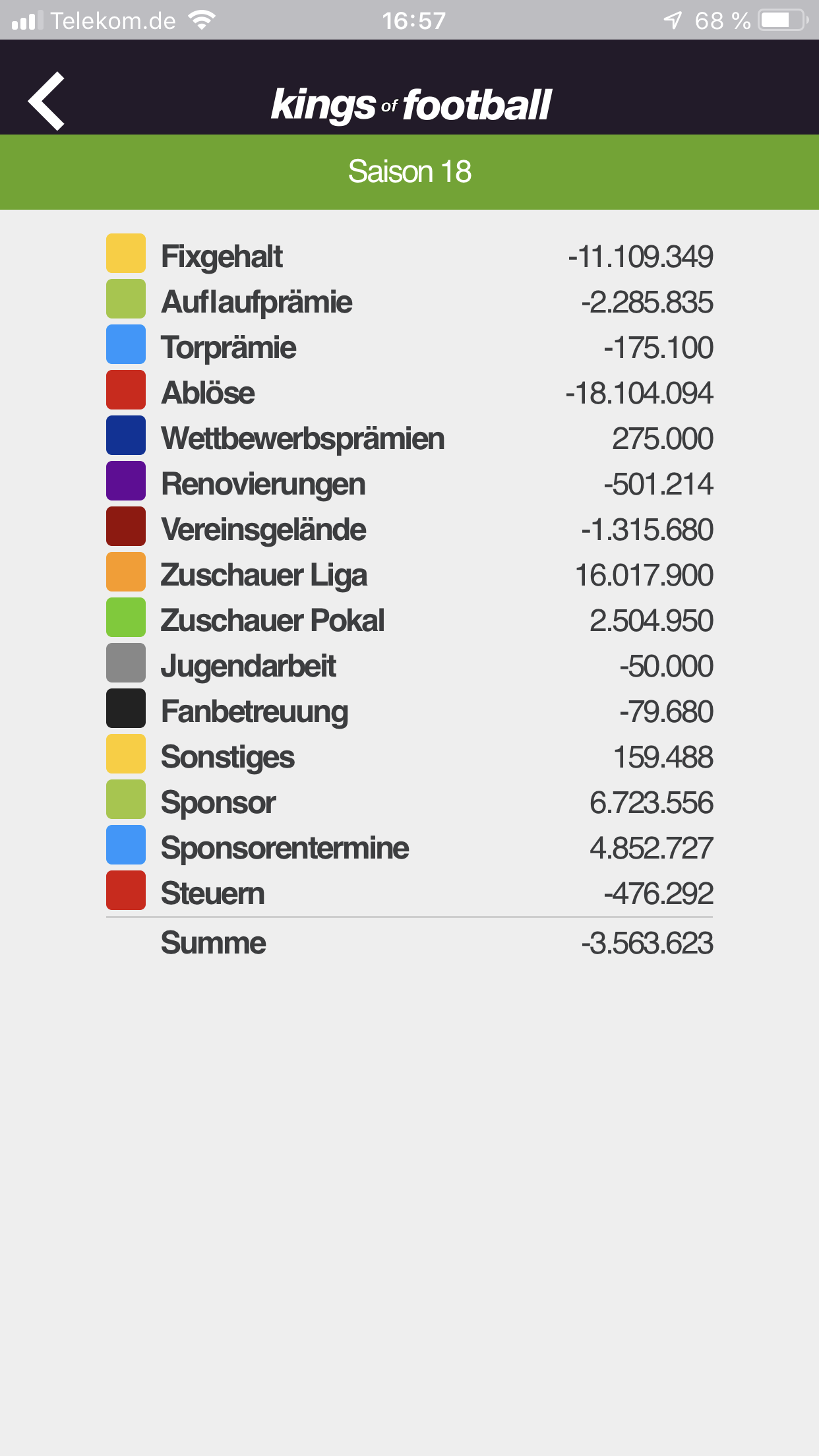Viewport: 819px width, 1456px height.
Task: Tap the red Ablöse color swatch
Action: [x=126, y=390]
